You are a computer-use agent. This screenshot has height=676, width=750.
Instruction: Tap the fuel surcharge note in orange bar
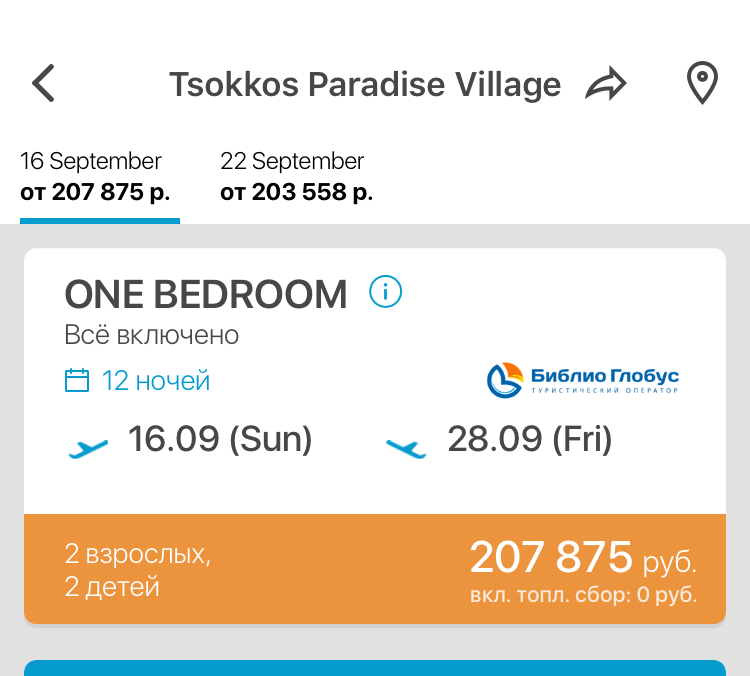[x=583, y=595]
